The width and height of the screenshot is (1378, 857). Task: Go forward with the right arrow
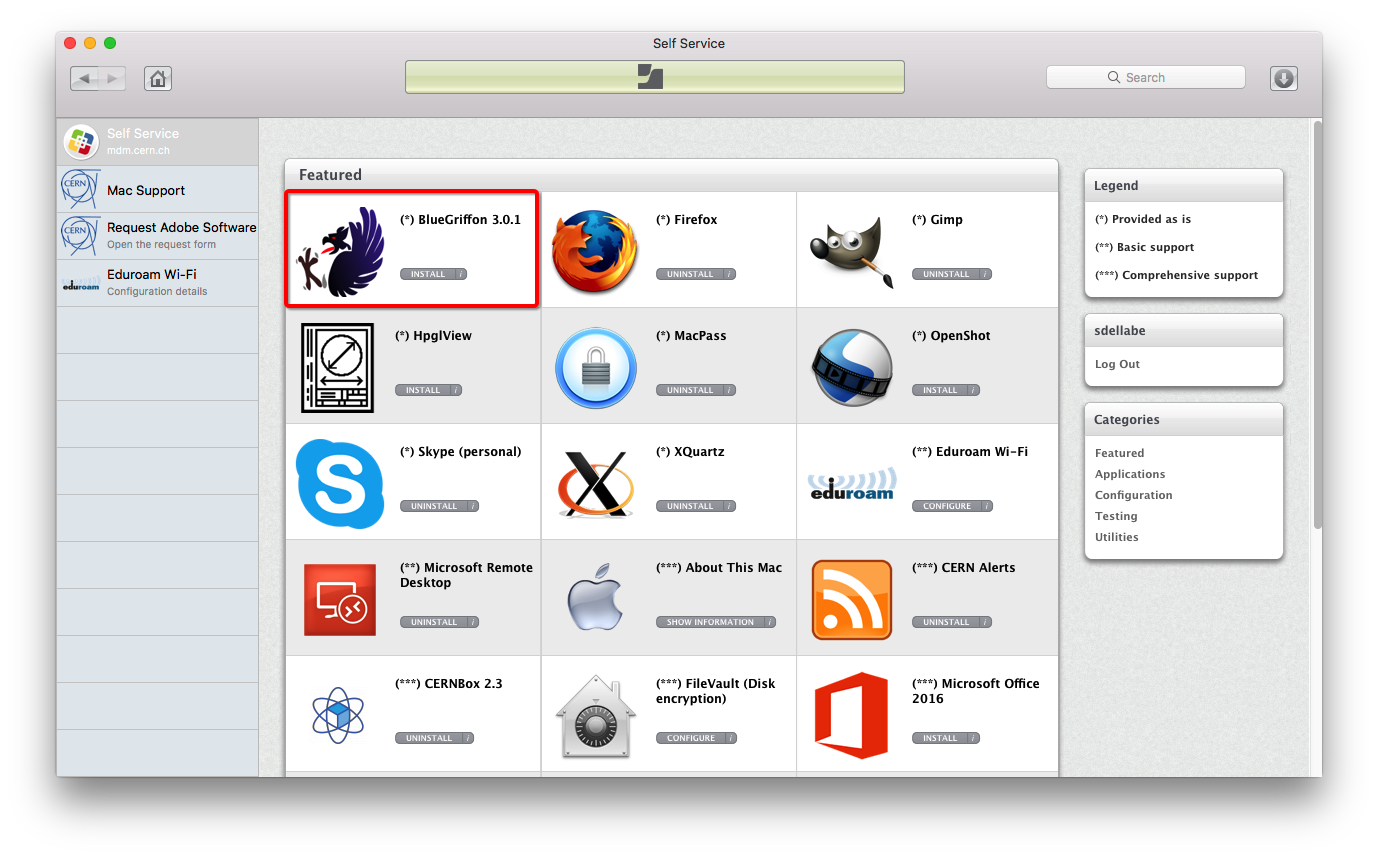click(112, 78)
